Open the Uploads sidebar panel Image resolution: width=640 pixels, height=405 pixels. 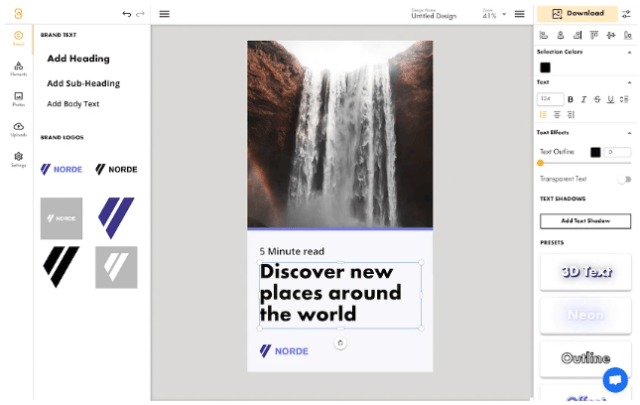coord(18,128)
